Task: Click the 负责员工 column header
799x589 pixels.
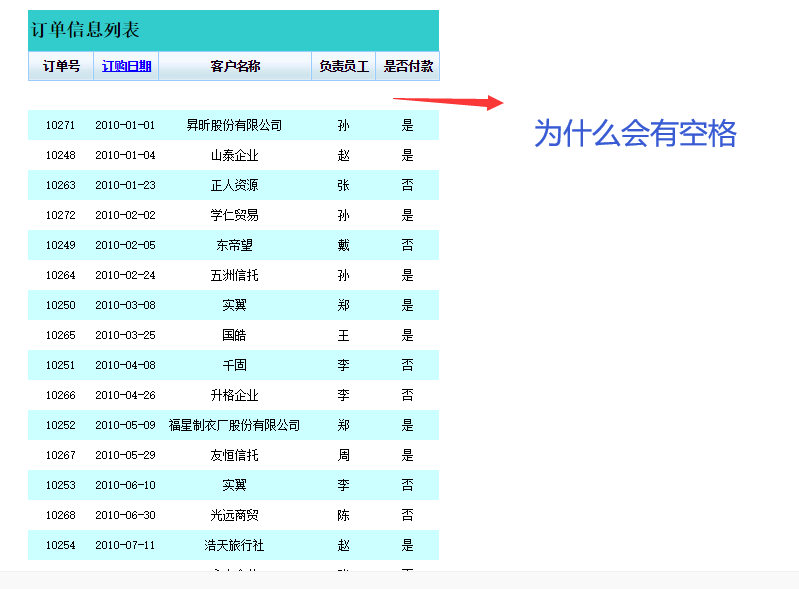Action: pos(344,66)
